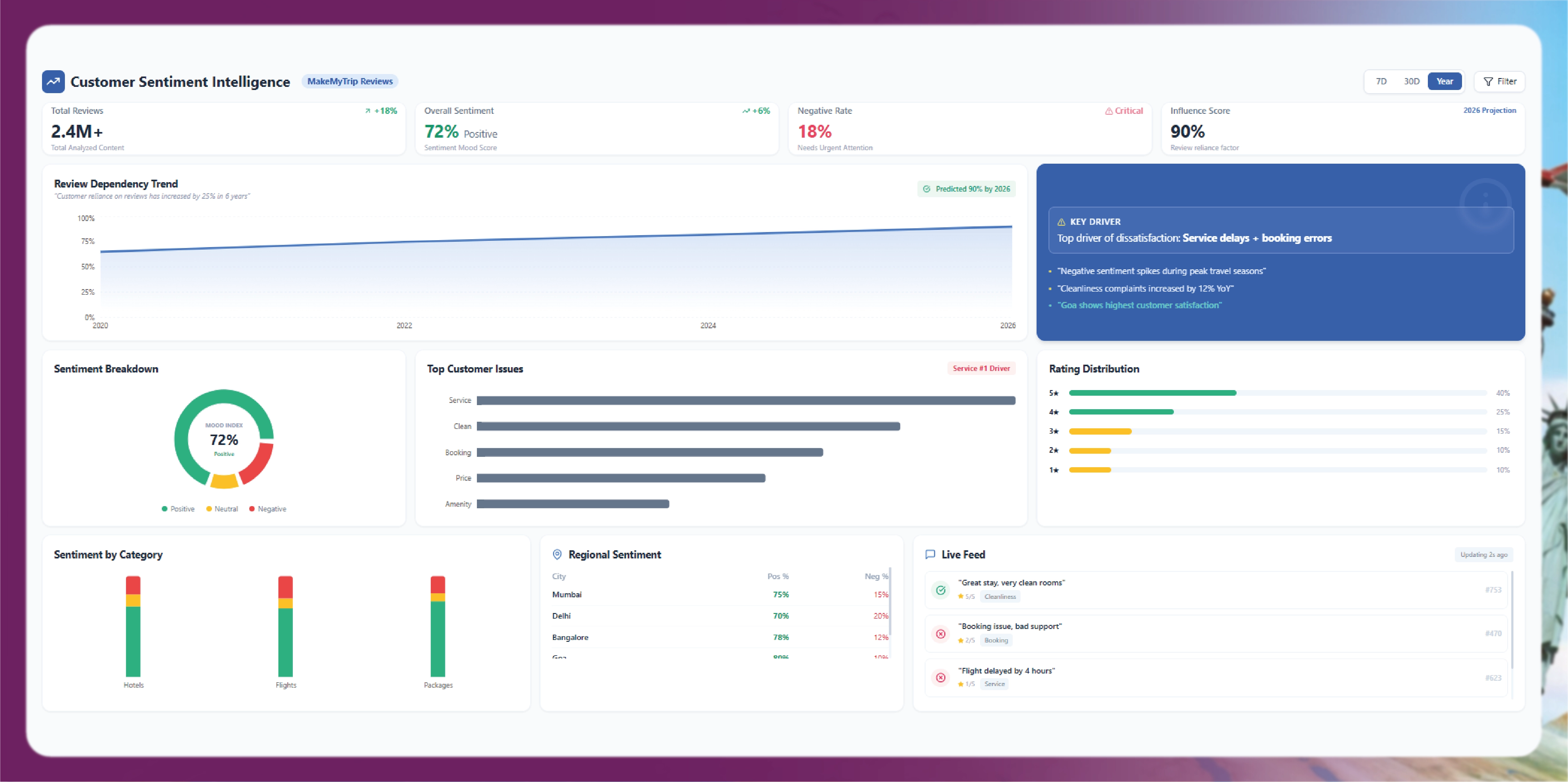Click the funnel icon inside the Filter button
The width and height of the screenshot is (1568, 782).
(x=1488, y=81)
